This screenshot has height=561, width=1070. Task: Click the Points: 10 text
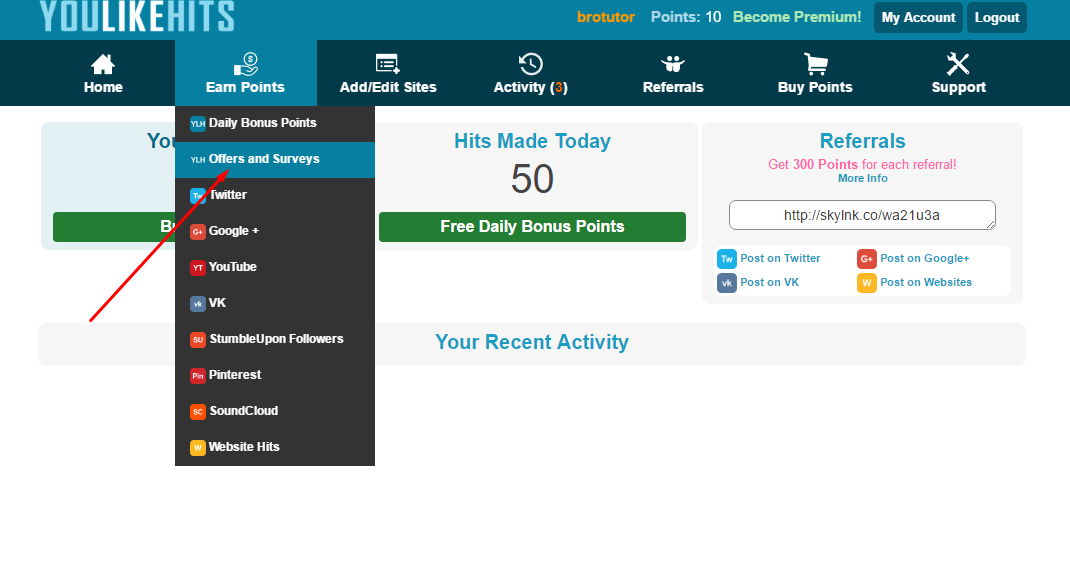[686, 17]
